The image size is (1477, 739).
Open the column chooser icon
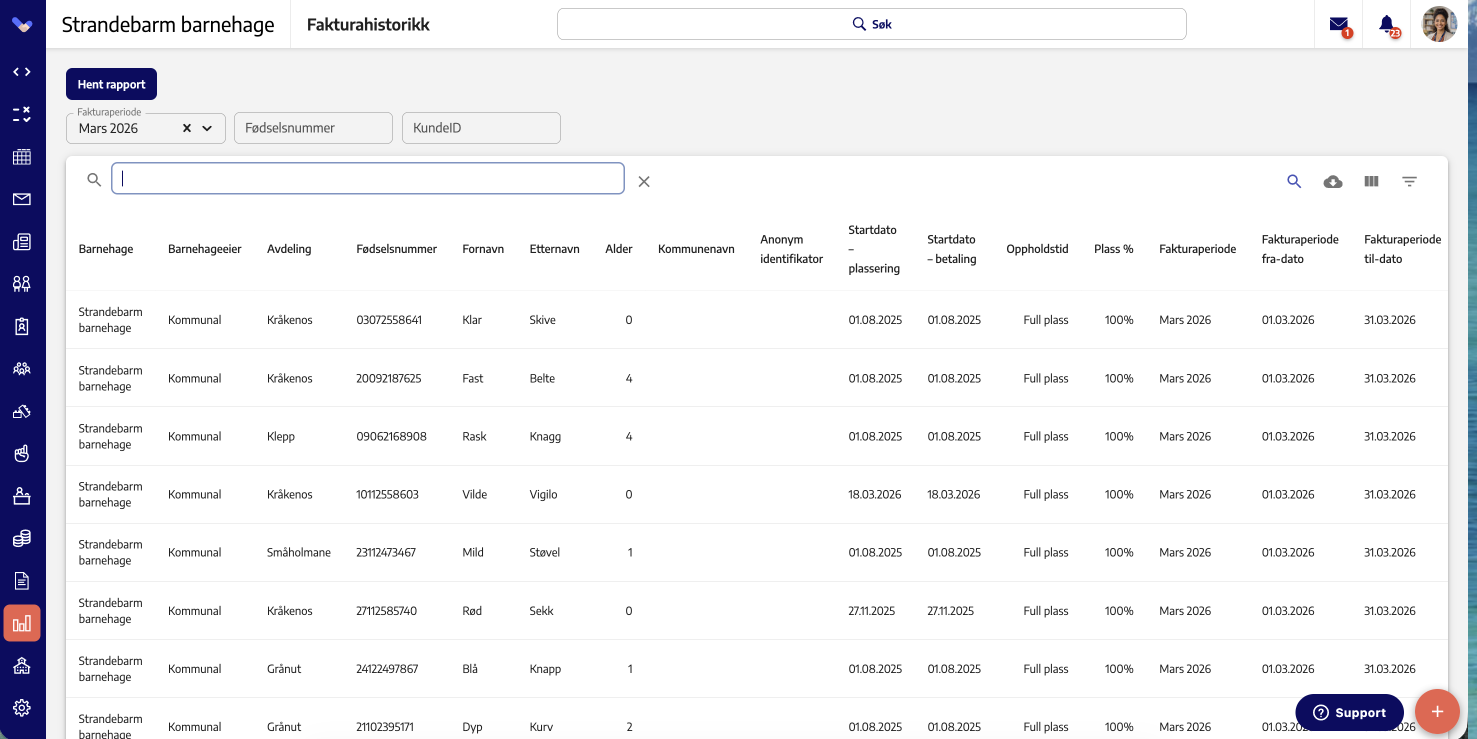[1371, 181]
